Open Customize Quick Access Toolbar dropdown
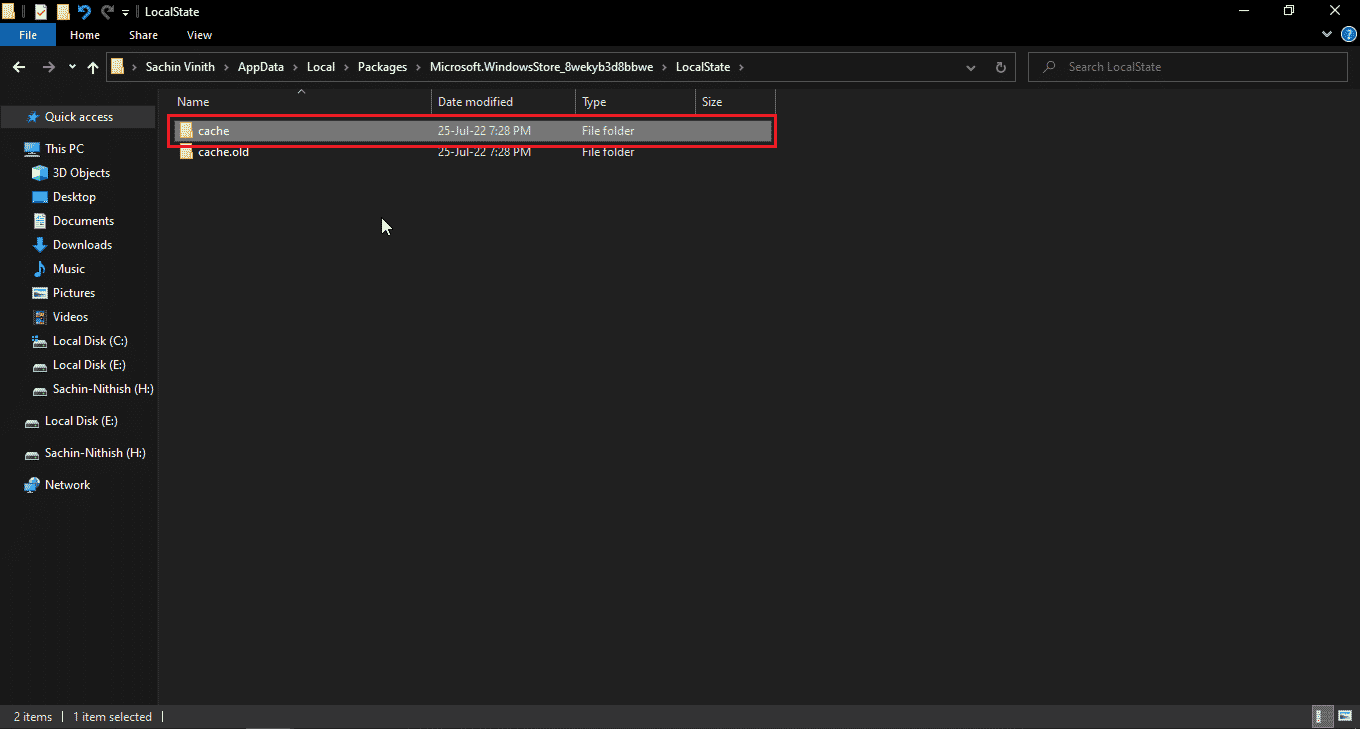This screenshot has width=1360, height=729. (125, 13)
